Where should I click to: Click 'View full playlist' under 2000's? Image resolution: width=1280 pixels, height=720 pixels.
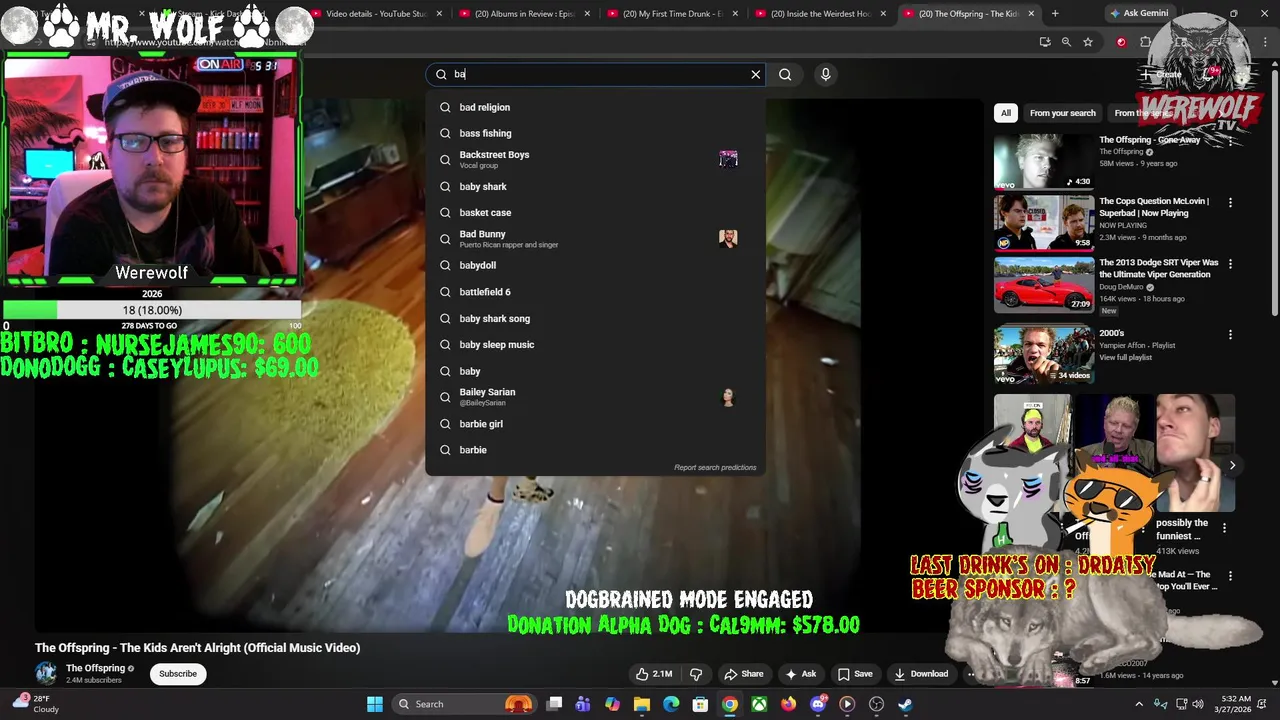tap(1126, 358)
